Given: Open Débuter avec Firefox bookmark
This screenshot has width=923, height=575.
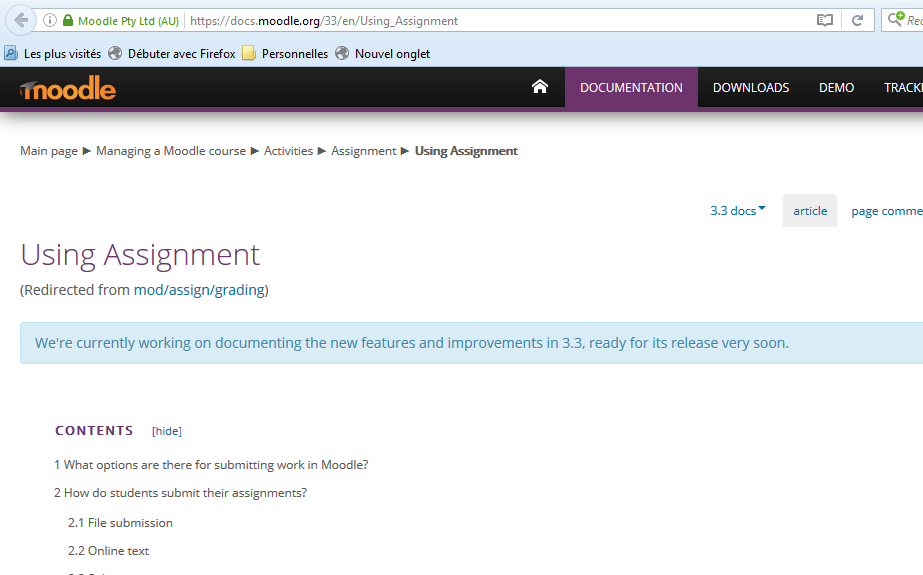Looking at the screenshot, I should tap(172, 54).
